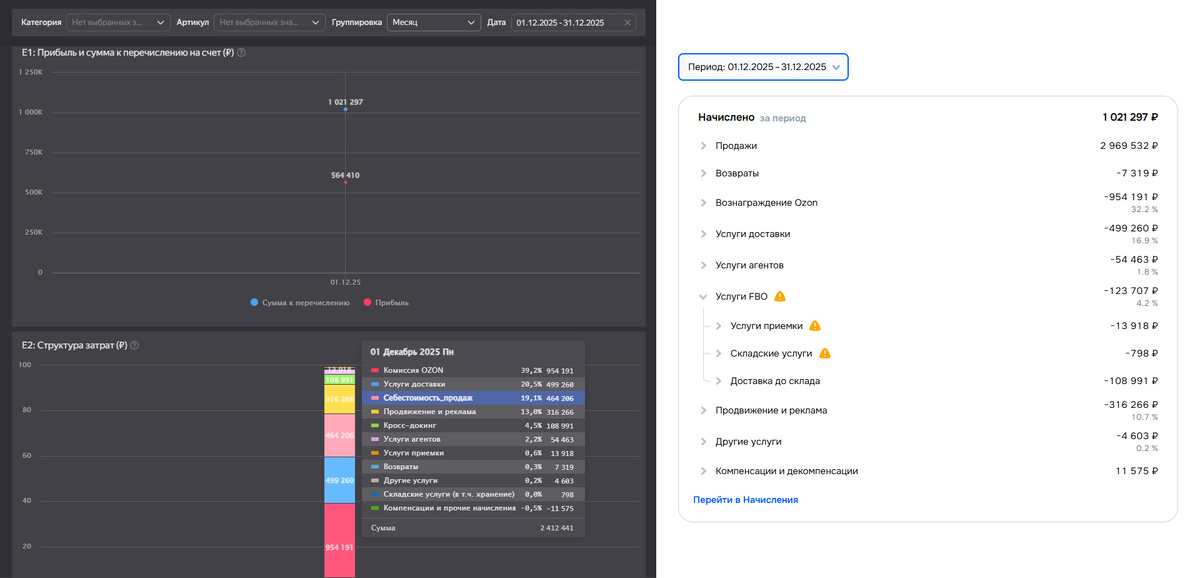Click the green 108 991 bar segment
1200x578 pixels.
(340, 380)
